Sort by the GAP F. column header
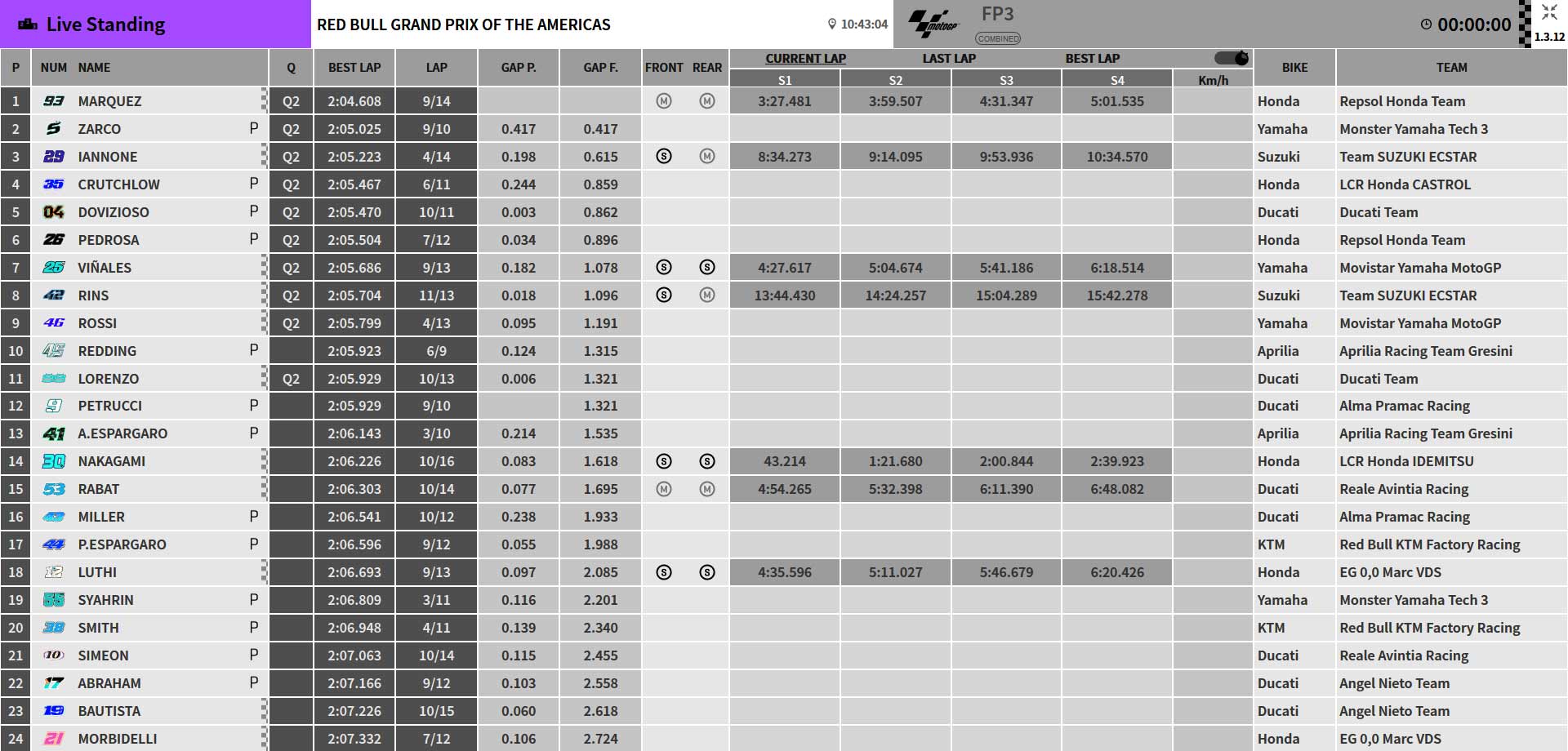The image size is (1568, 751). pyautogui.click(x=600, y=68)
